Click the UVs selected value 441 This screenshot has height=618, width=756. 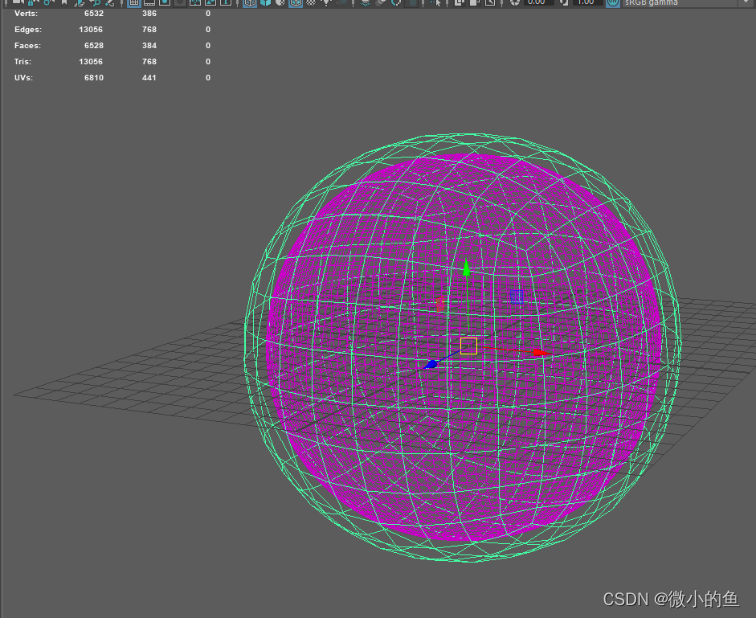[x=149, y=78]
